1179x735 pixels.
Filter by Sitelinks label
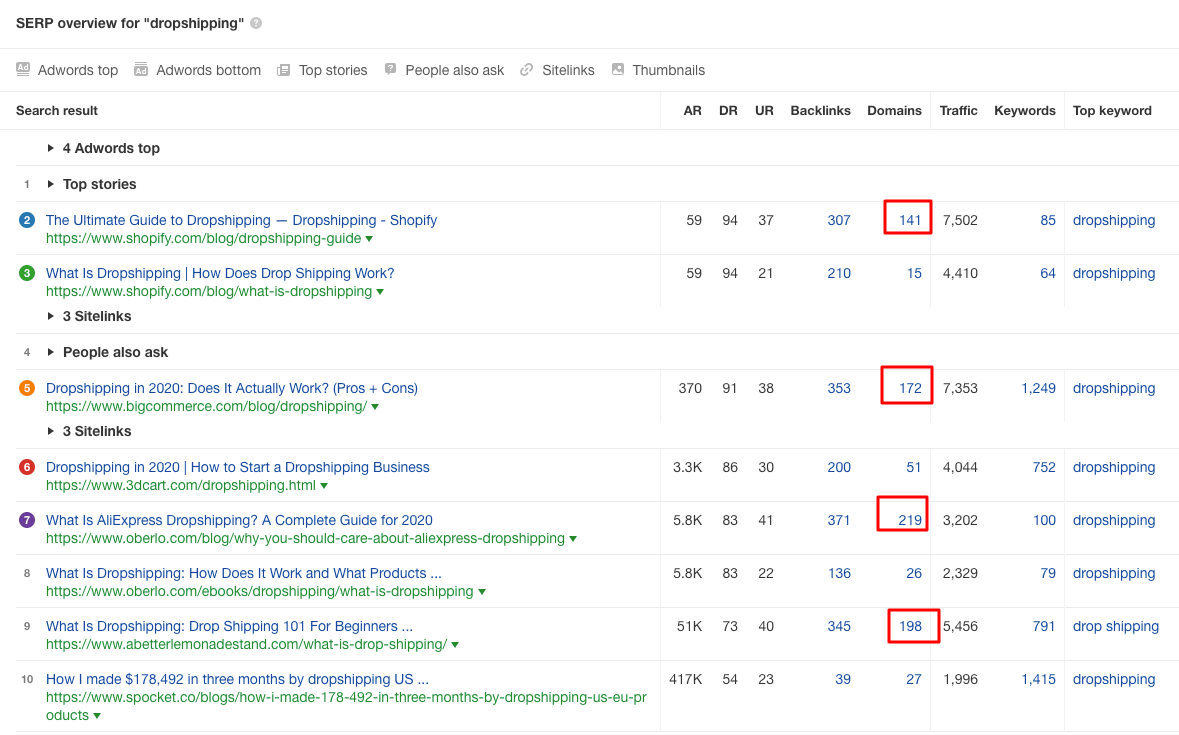click(568, 70)
